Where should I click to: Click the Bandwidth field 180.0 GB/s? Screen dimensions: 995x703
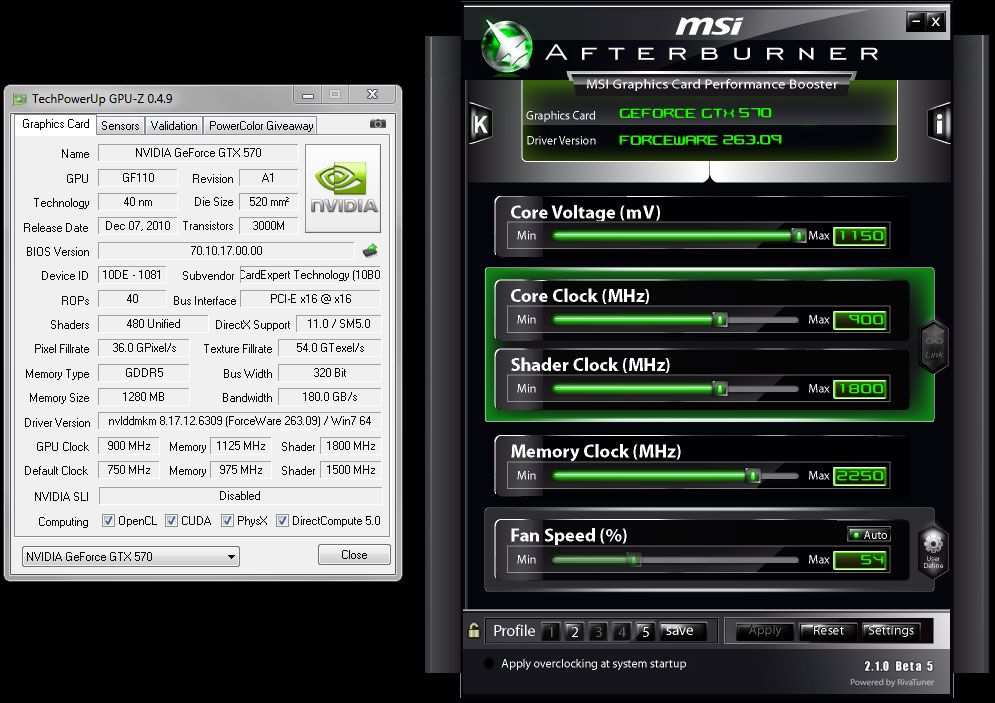[329, 397]
